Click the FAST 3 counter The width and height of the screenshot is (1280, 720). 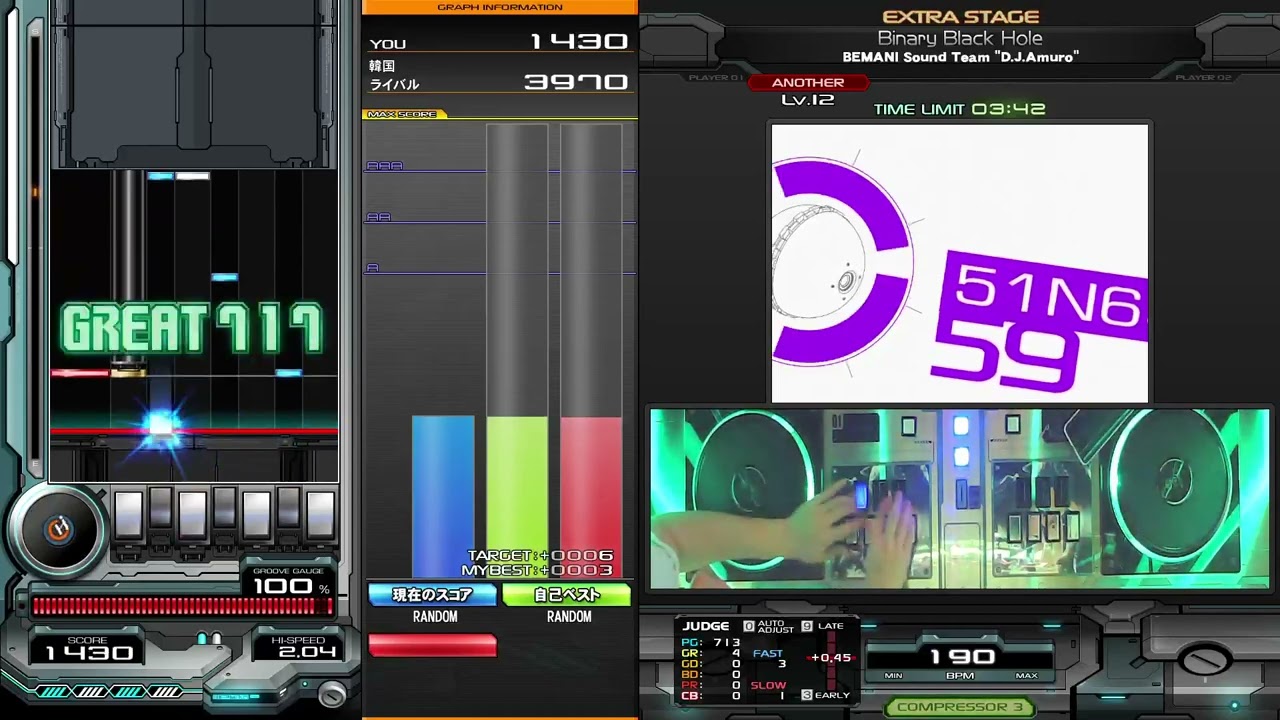click(770, 658)
